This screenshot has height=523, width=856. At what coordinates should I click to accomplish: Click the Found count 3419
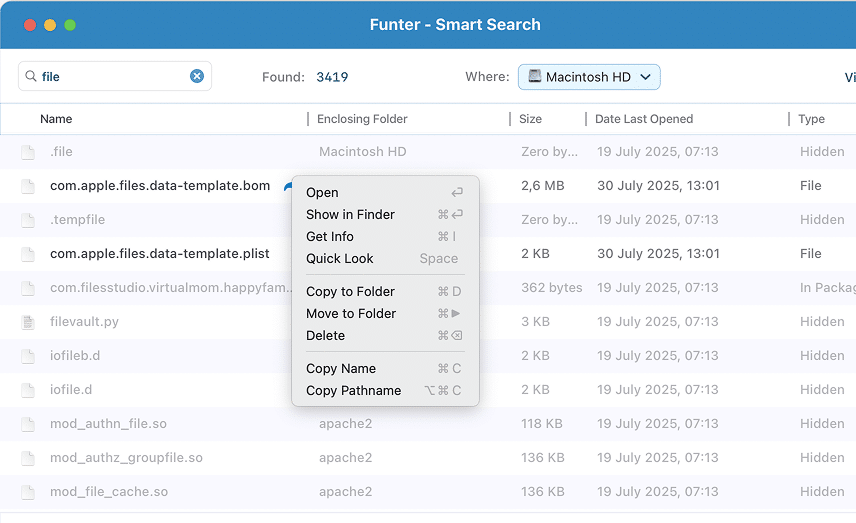pyautogui.click(x=332, y=77)
